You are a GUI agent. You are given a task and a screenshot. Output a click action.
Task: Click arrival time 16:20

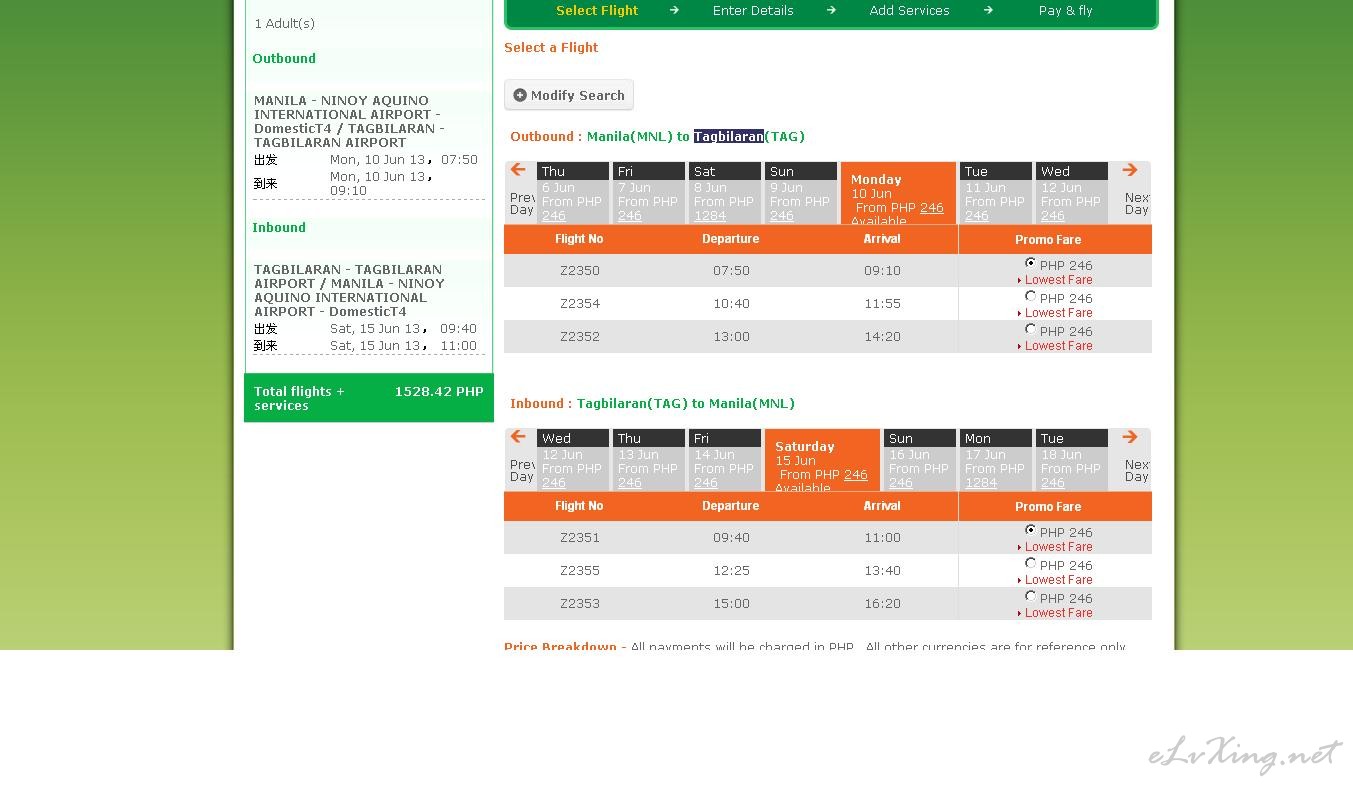tap(882, 604)
